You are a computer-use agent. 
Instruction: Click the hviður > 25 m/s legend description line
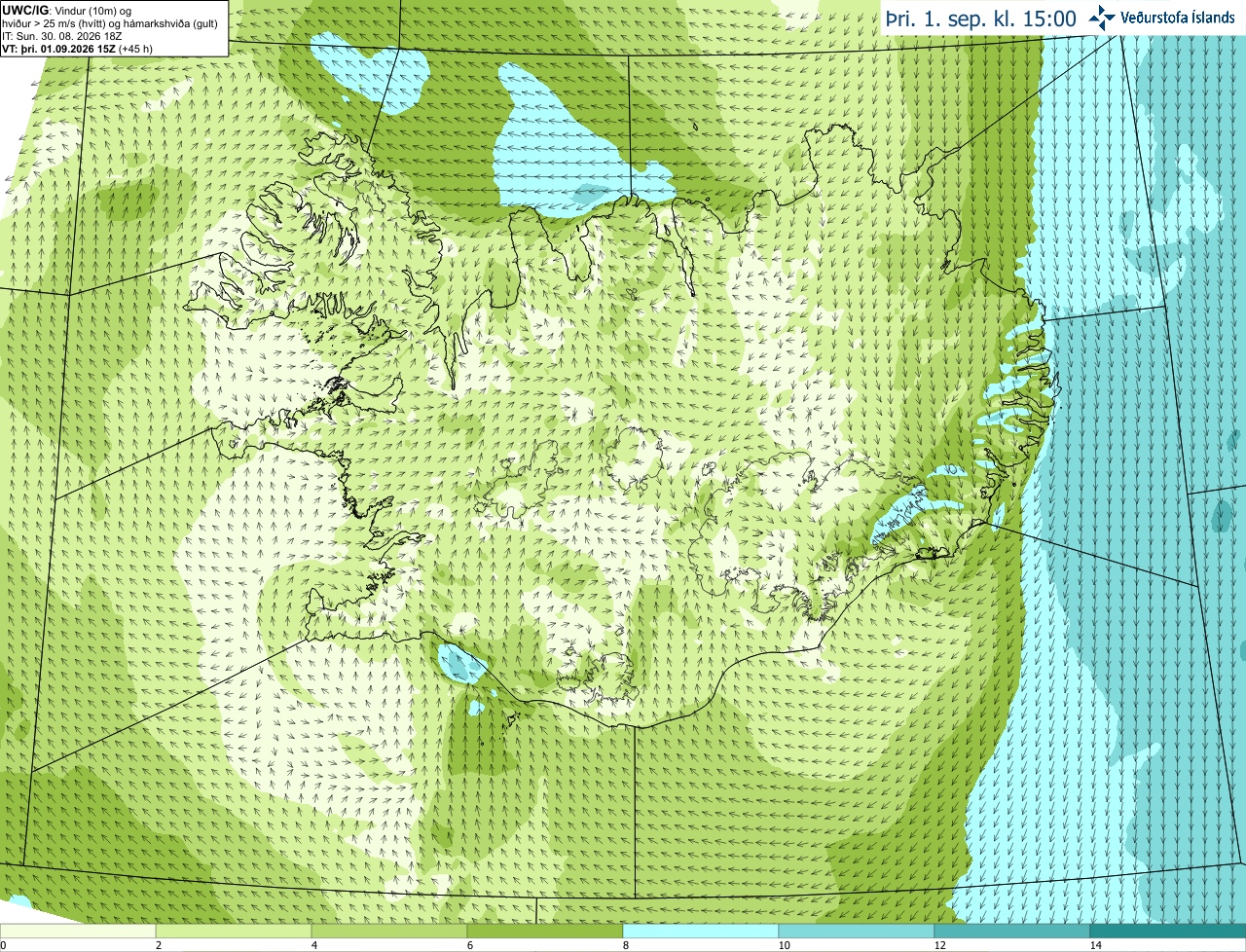pyautogui.click(x=110, y=22)
